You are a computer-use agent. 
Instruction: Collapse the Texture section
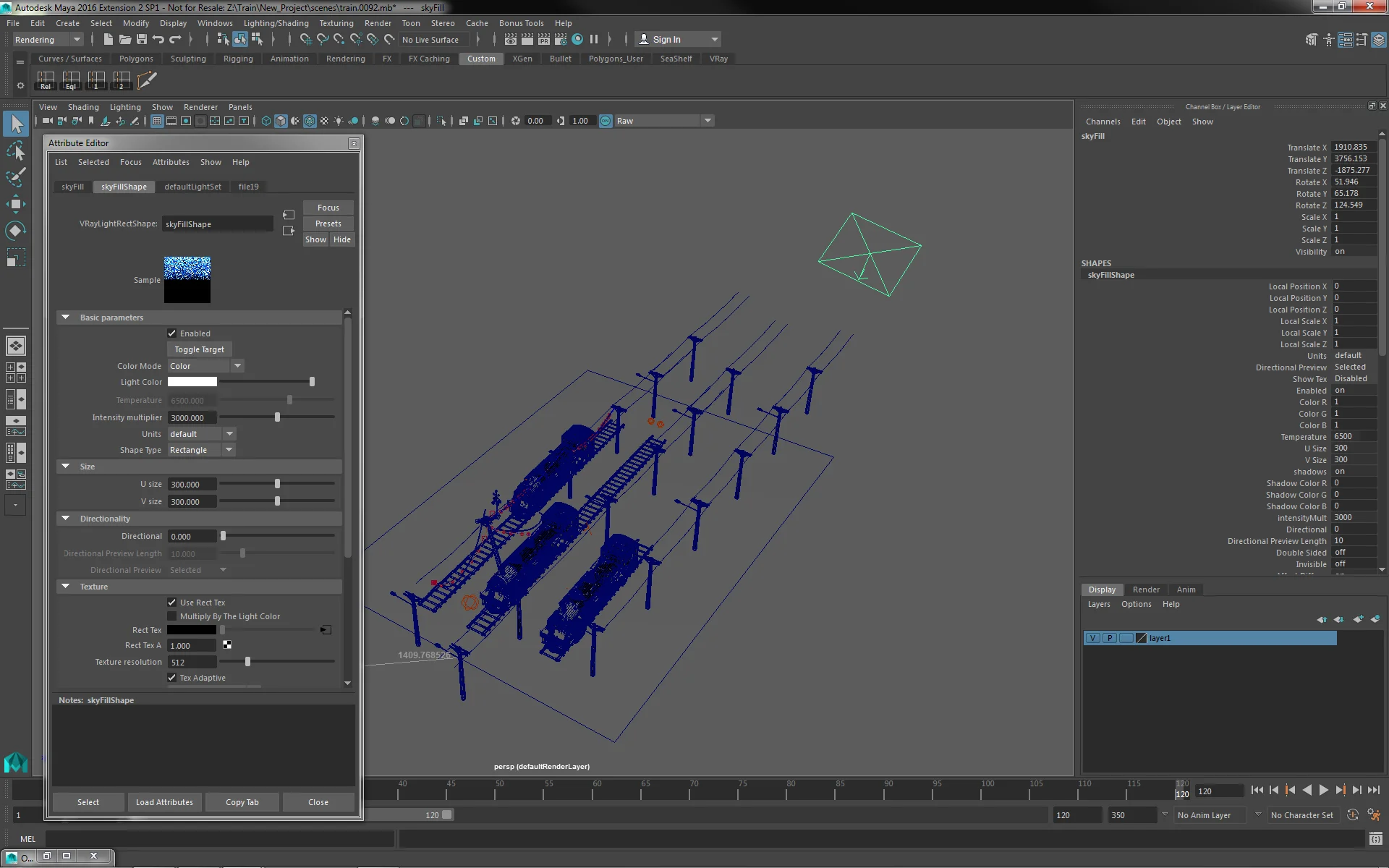[66, 587]
